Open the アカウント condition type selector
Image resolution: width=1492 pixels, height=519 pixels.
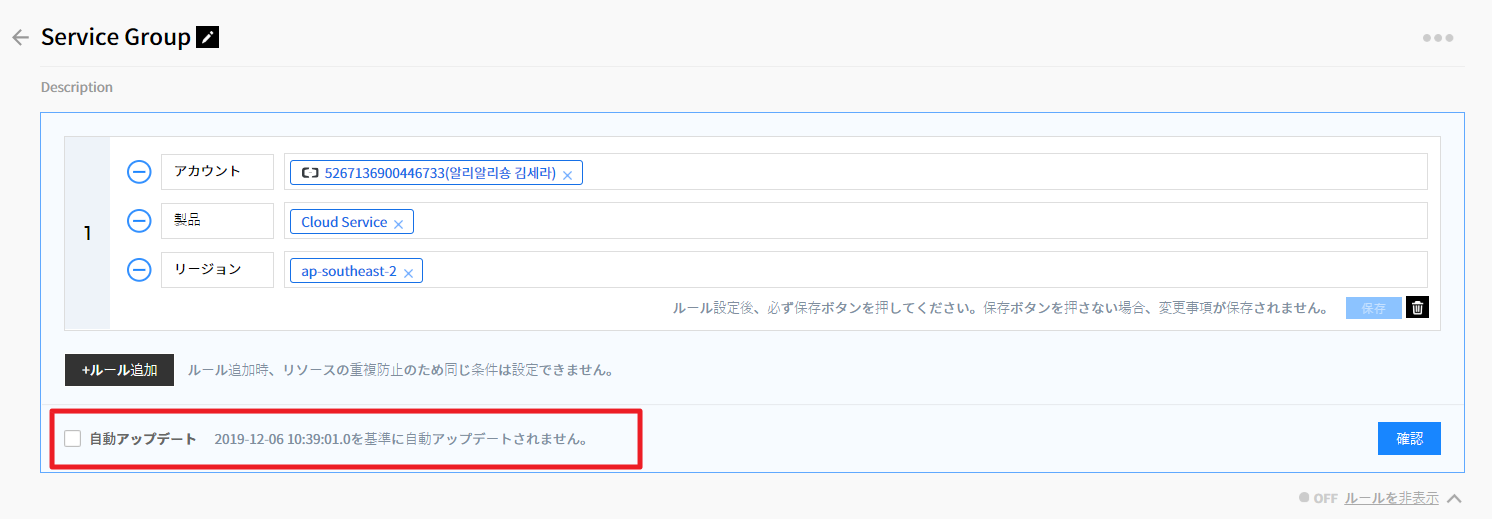(x=217, y=172)
